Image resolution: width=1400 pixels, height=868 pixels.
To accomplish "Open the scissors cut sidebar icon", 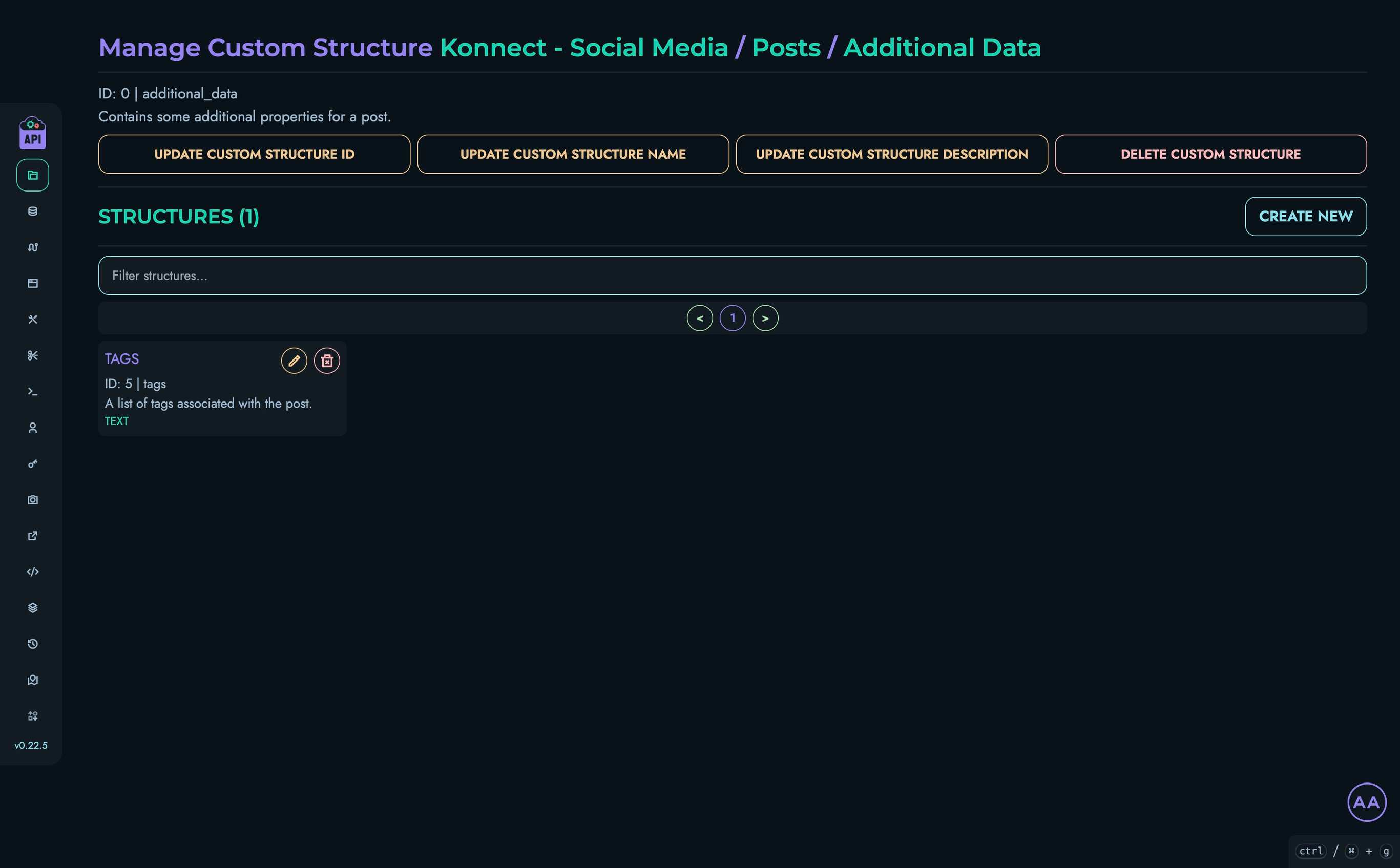I will click(x=33, y=355).
